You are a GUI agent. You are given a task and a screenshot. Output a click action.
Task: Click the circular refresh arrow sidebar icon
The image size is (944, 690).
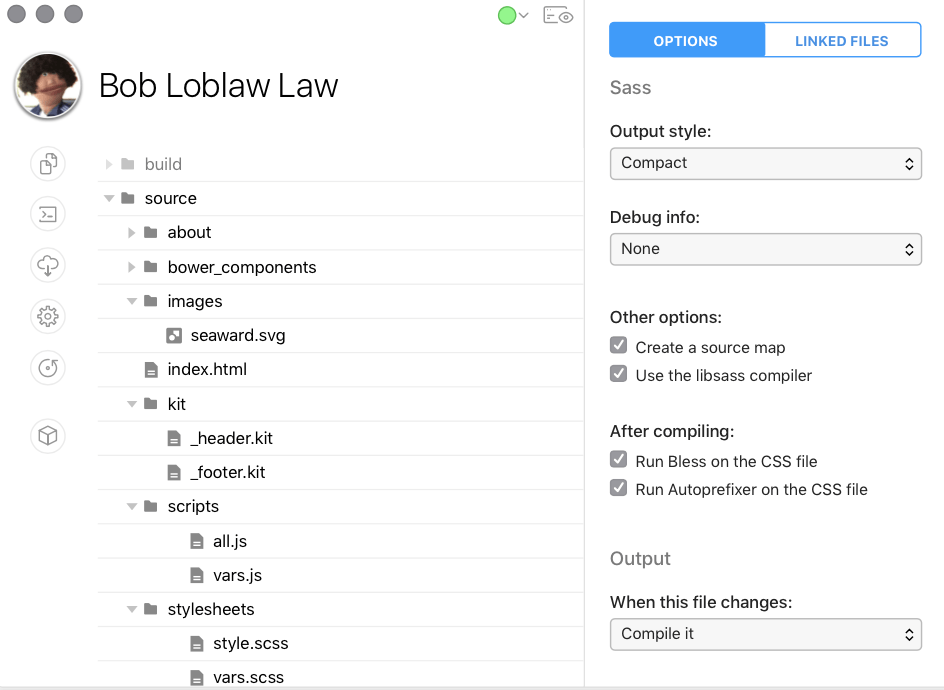point(48,367)
